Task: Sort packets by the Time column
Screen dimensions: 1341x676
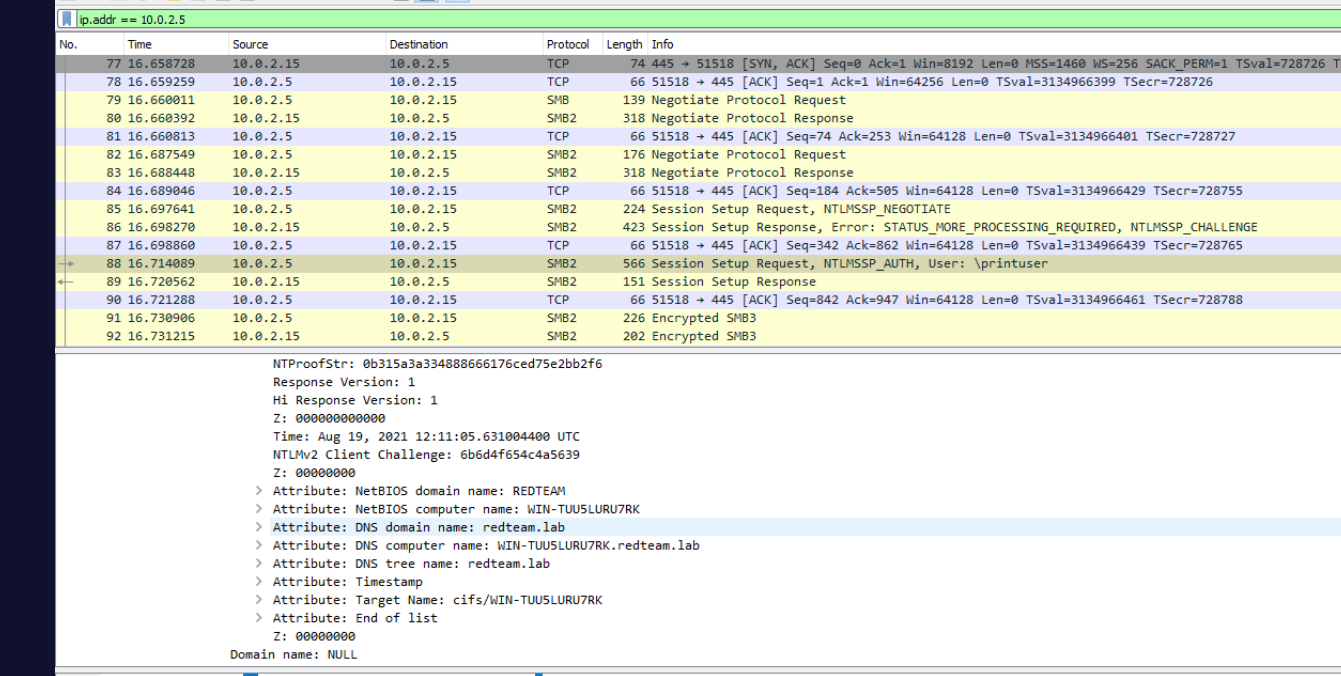Action: click(140, 44)
